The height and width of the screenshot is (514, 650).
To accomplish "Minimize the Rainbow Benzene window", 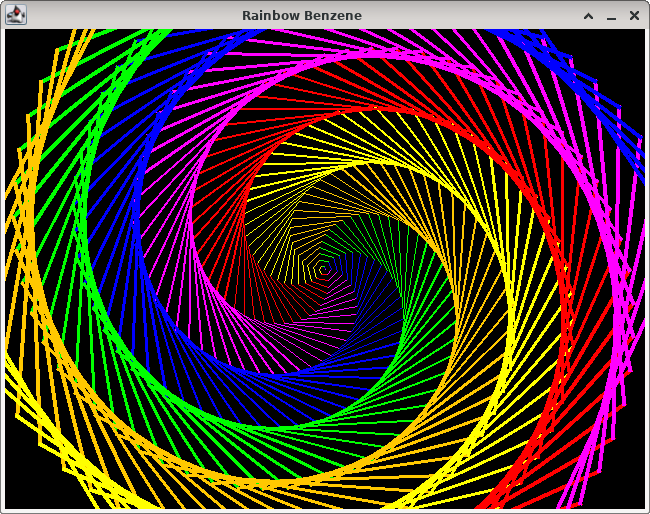I will pos(611,16).
